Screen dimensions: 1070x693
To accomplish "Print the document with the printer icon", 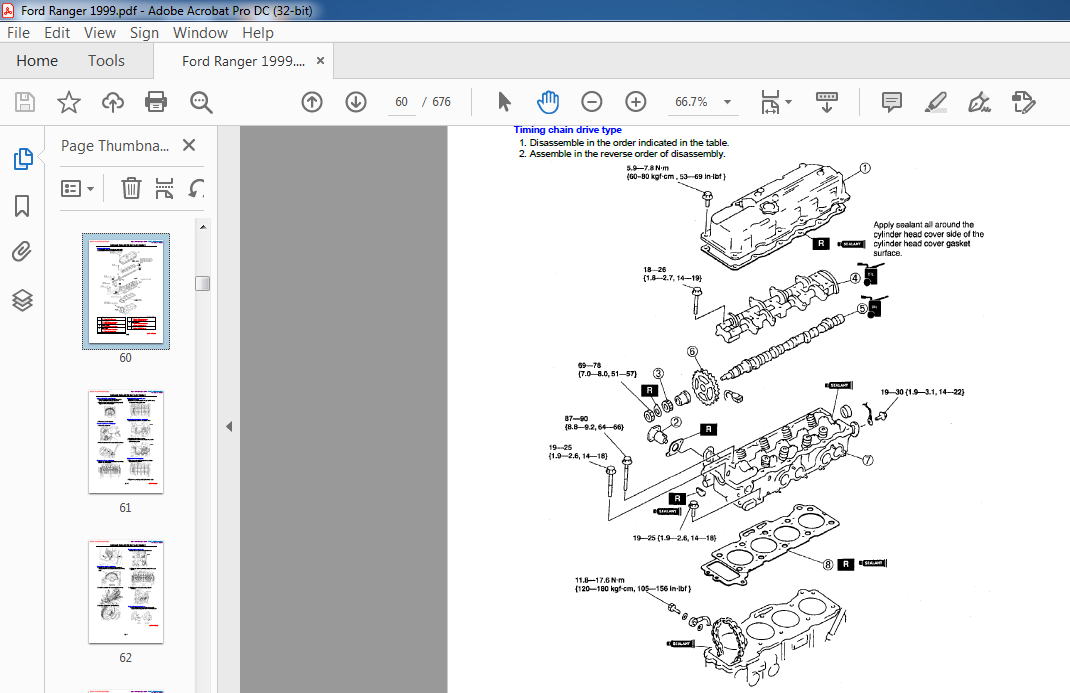I will (156, 102).
